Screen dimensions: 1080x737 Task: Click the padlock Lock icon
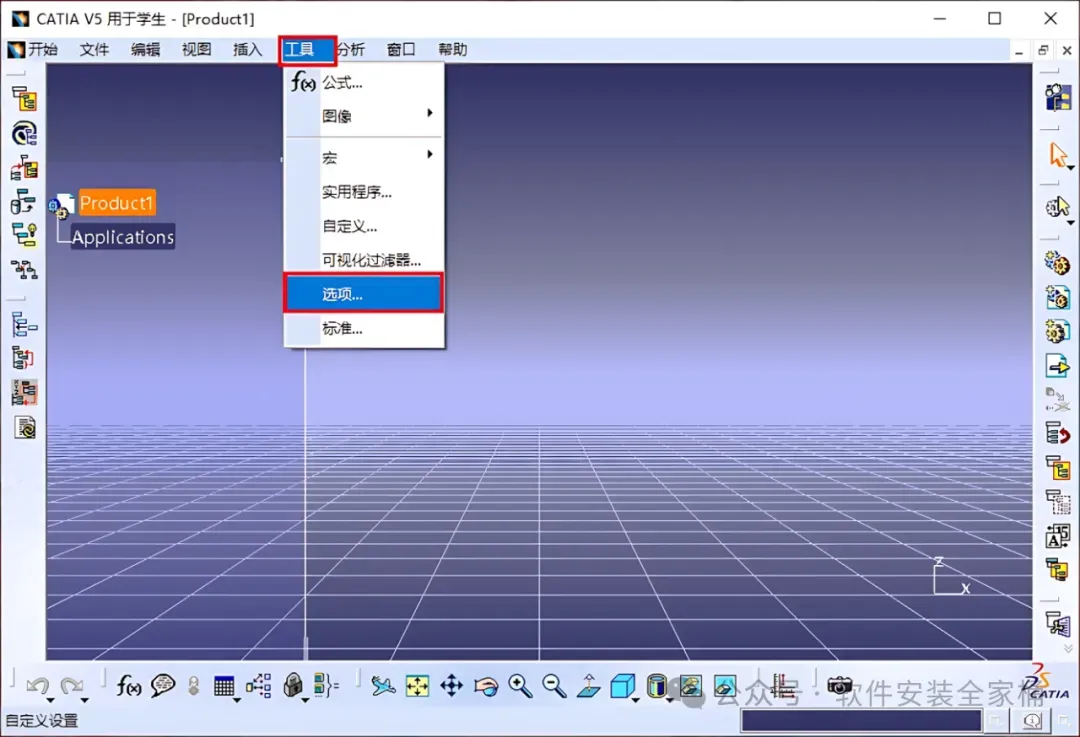[293, 685]
